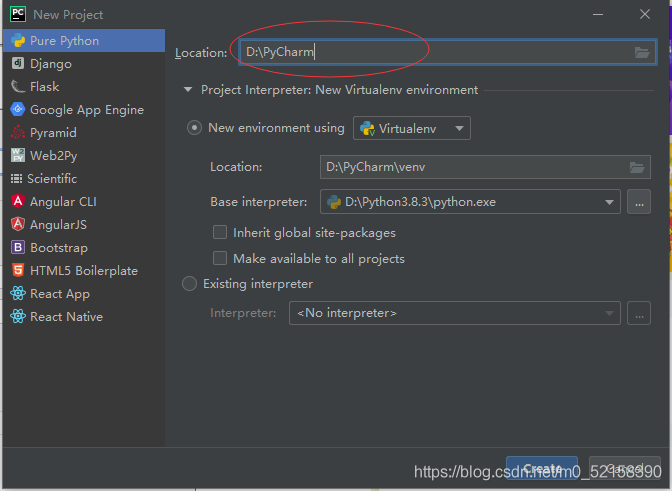Pick Bootstrap project type
The width and height of the screenshot is (672, 491).
[x=84, y=248]
